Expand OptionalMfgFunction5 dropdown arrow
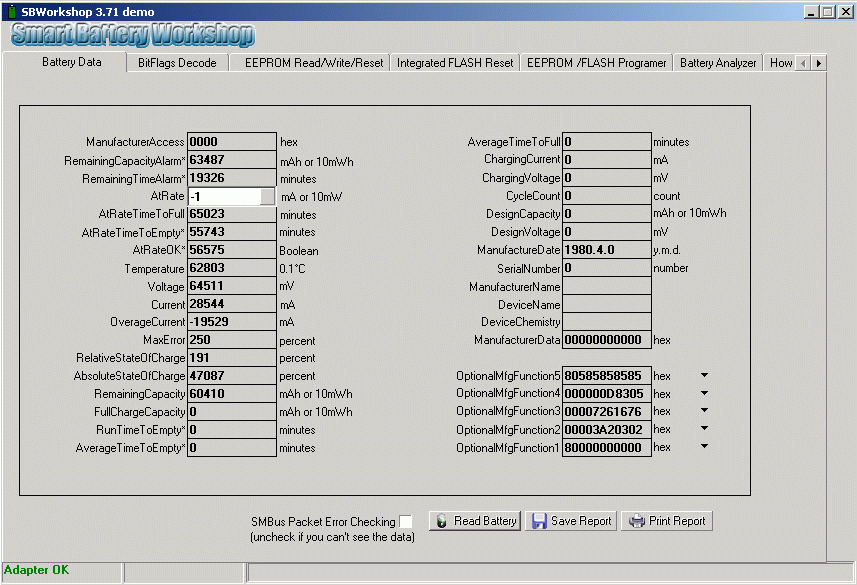 [x=705, y=375]
